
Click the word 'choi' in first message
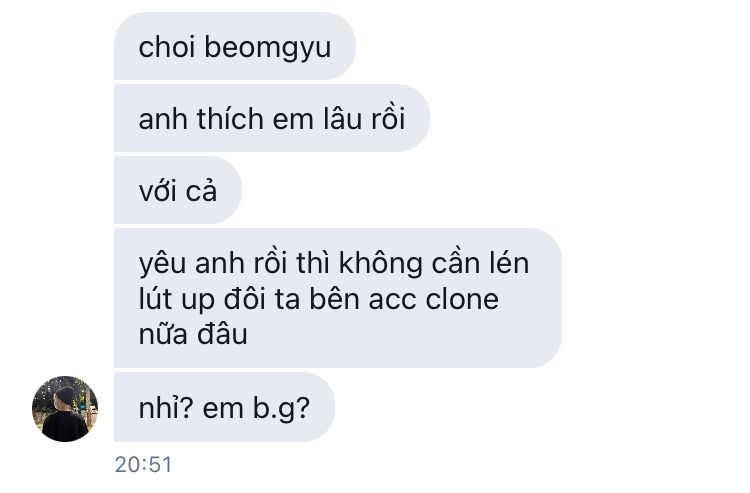click(166, 47)
